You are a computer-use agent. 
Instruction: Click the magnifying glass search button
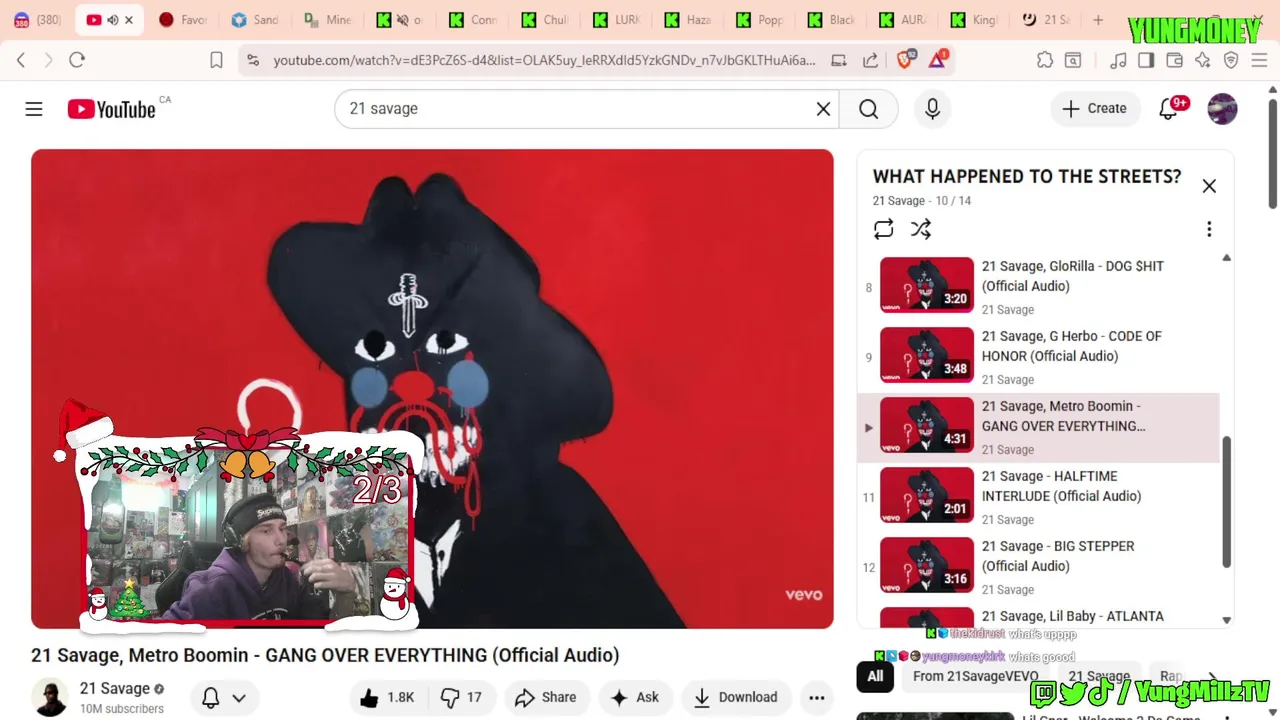868,109
